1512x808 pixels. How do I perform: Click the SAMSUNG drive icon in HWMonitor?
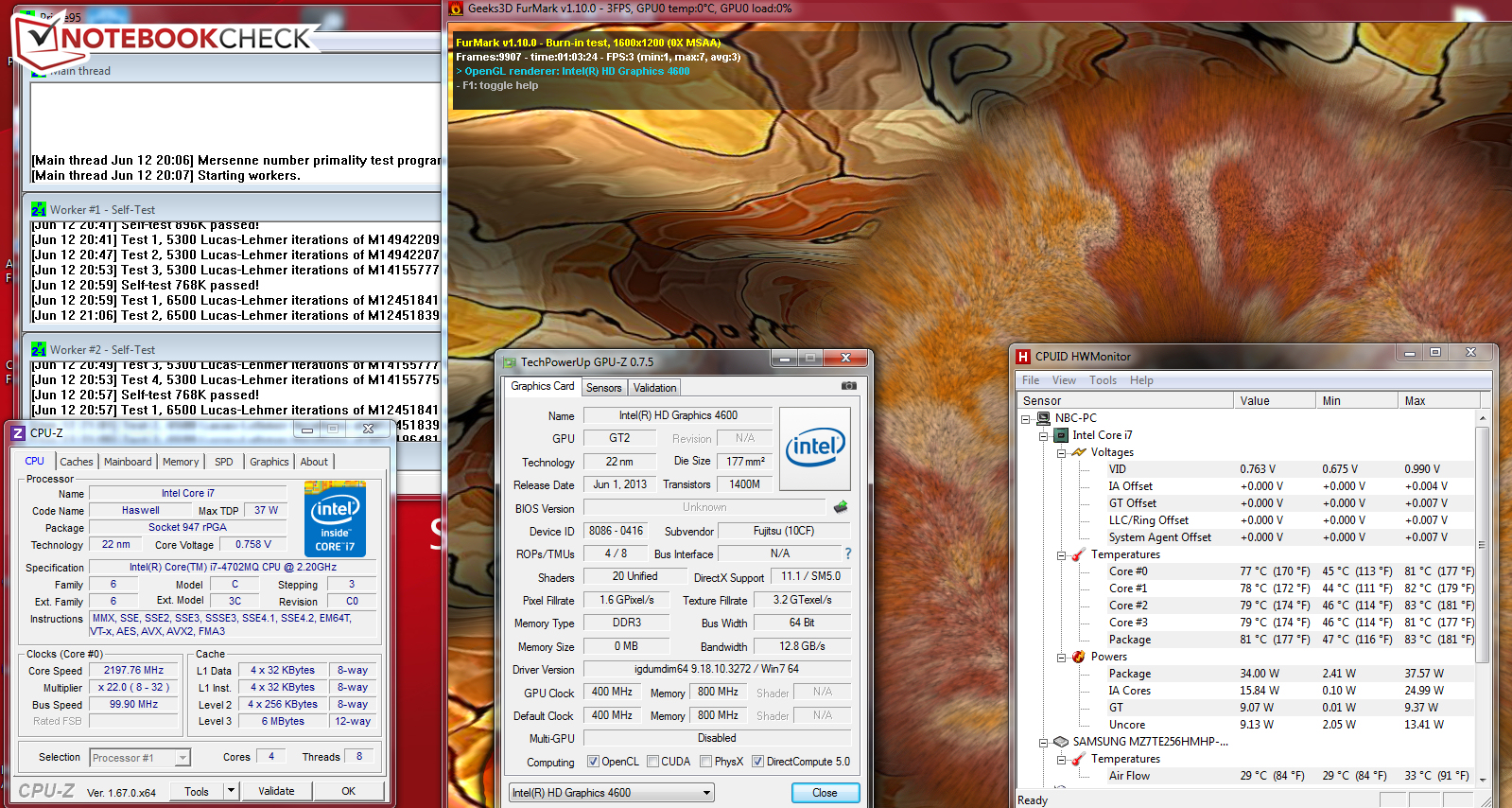pyautogui.click(x=1061, y=742)
